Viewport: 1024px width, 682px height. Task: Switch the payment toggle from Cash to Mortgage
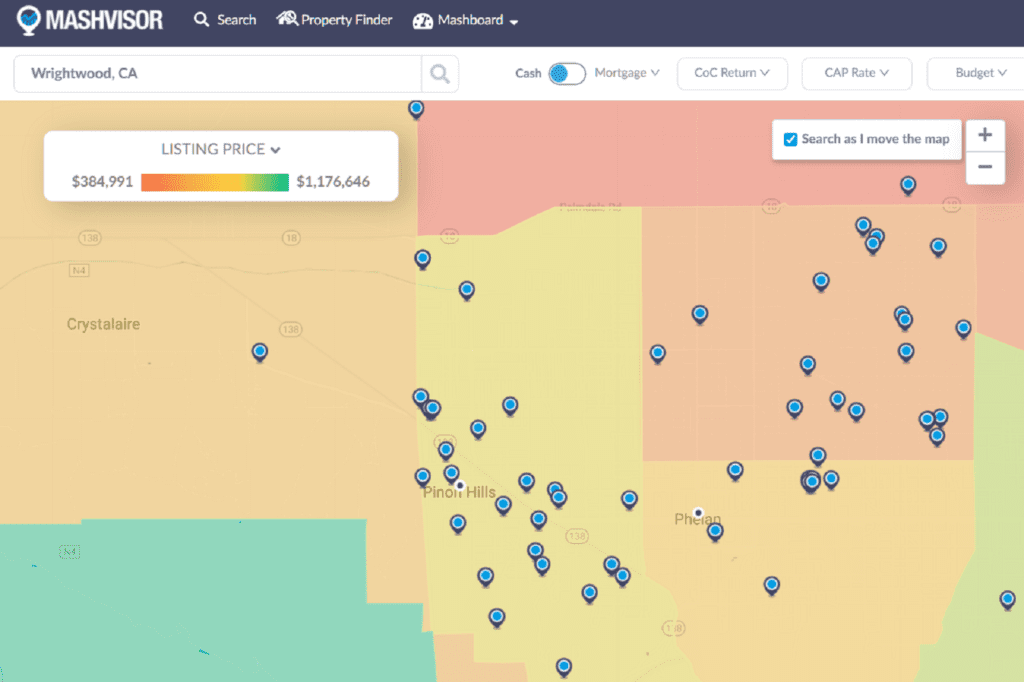click(566, 73)
